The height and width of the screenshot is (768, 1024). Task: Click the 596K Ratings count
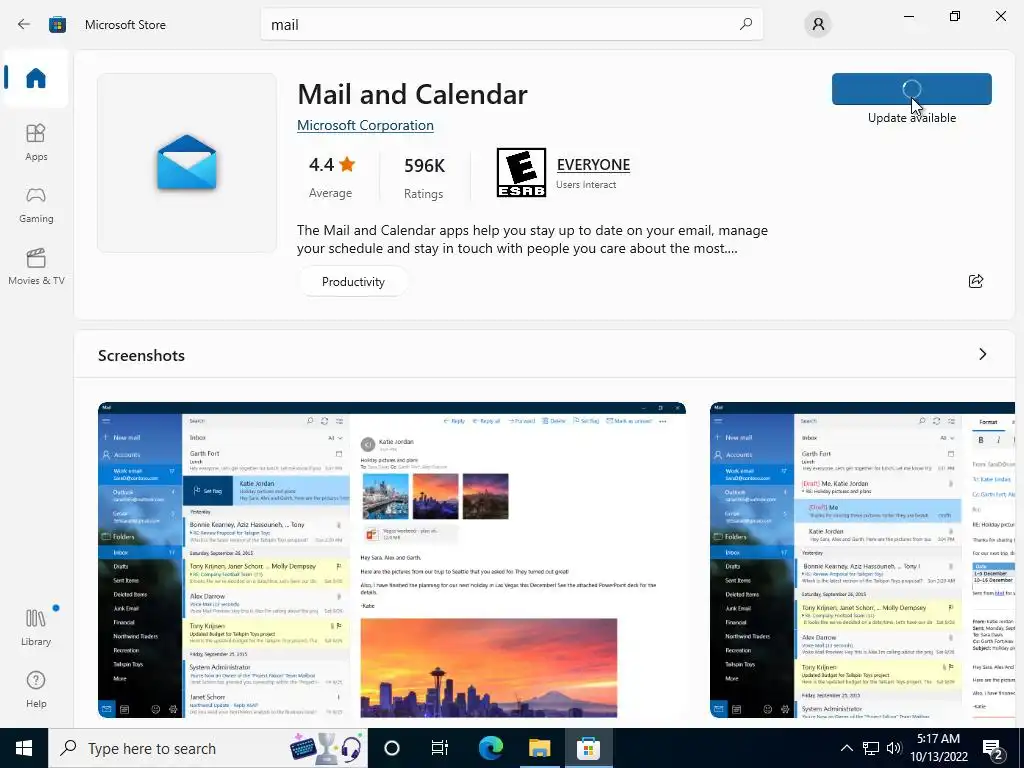(x=424, y=177)
